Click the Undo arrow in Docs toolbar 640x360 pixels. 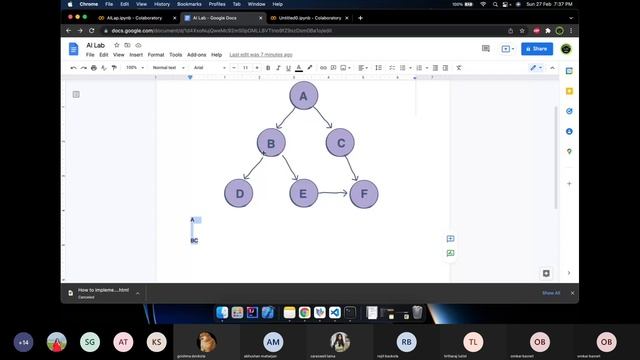(73, 68)
